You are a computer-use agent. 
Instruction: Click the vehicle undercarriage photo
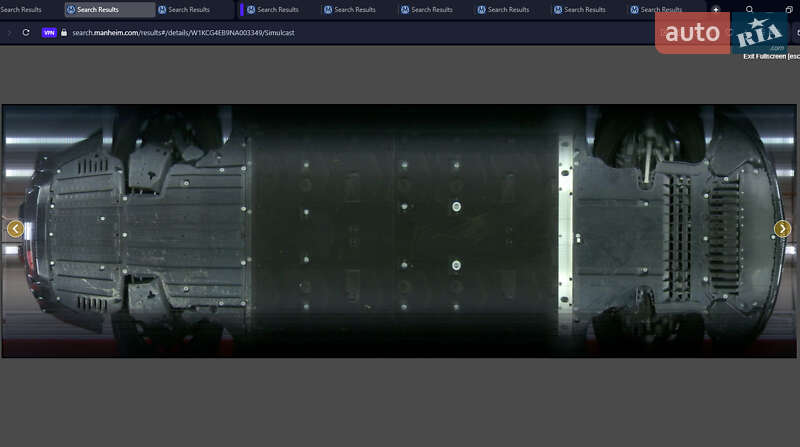[x=400, y=230]
